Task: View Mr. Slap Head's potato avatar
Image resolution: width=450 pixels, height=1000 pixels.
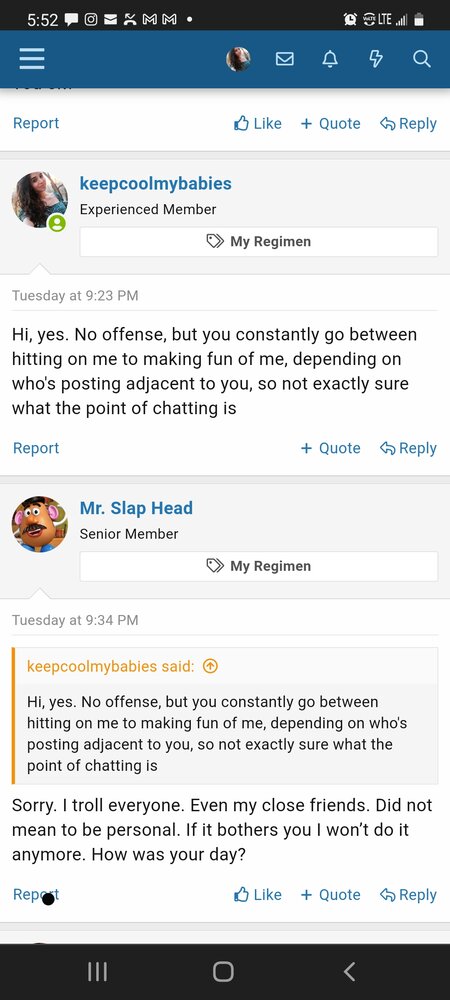Action: click(x=40, y=524)
